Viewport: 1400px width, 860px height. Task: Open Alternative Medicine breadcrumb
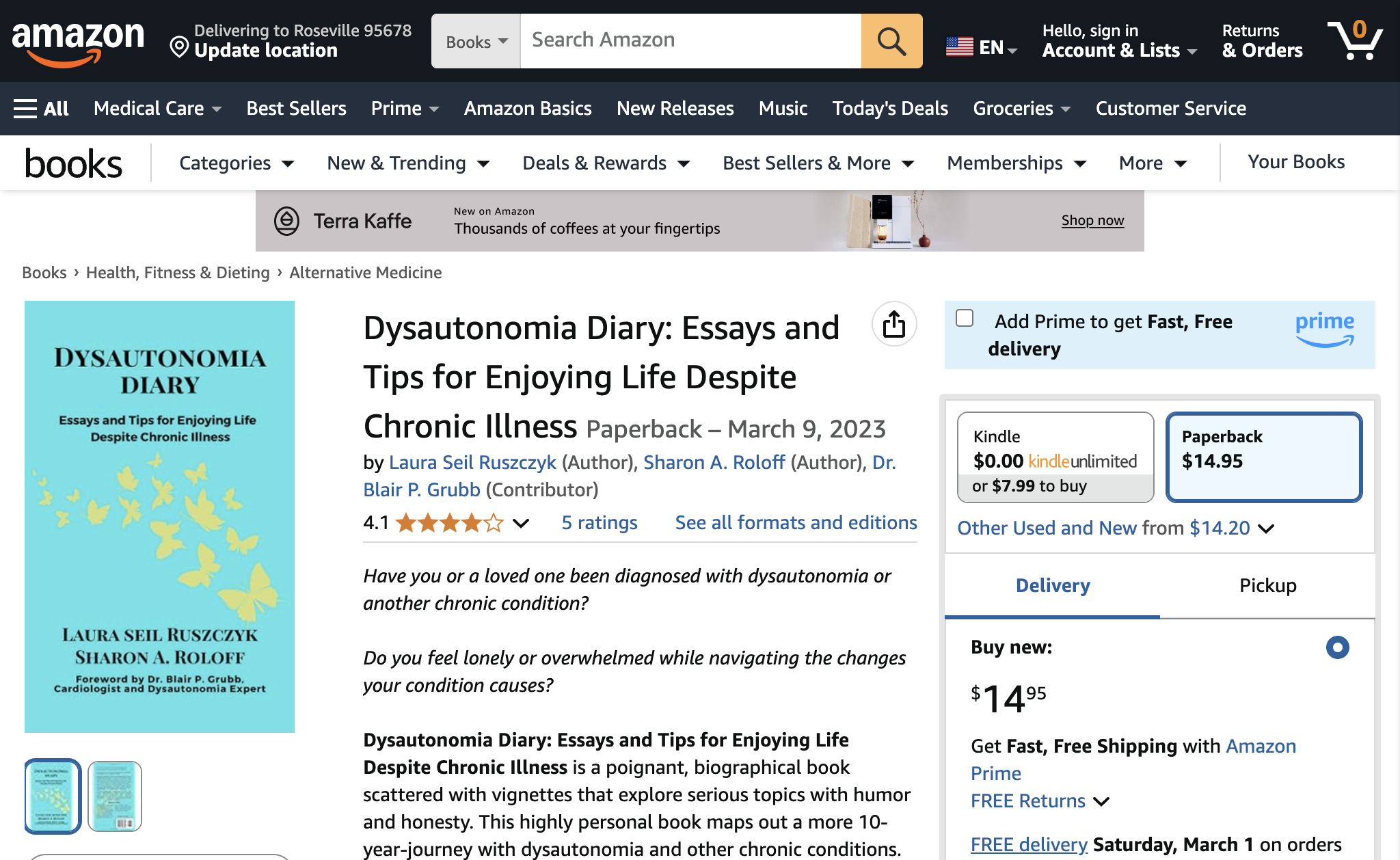coord(366,273)
